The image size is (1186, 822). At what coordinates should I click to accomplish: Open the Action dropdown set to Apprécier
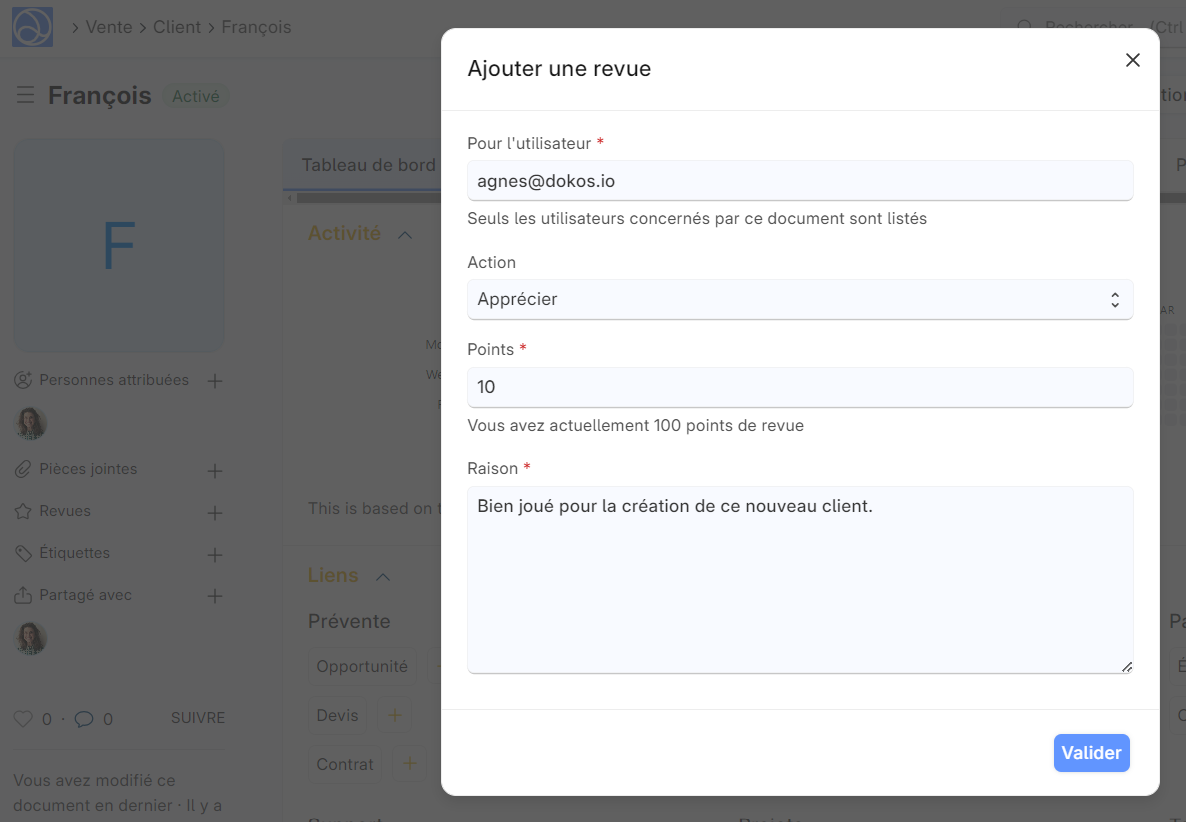pyautogui.click(x=799, y=300)
